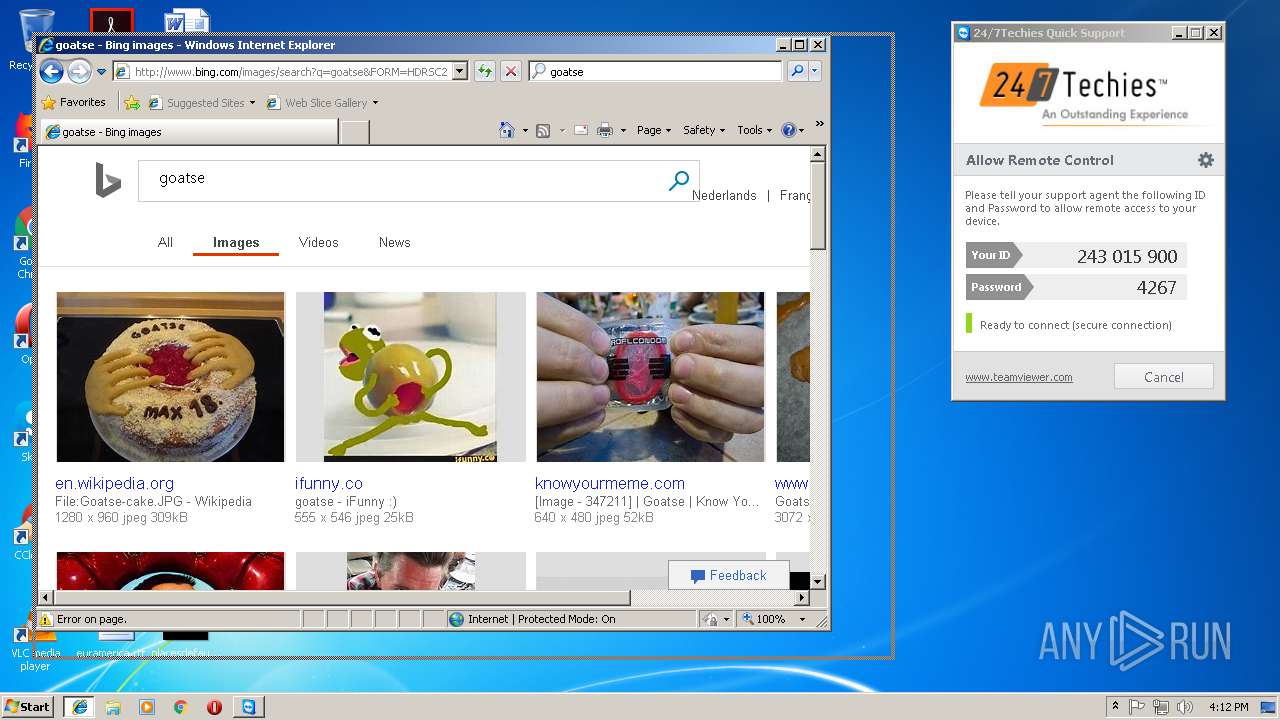Open the zoom level 100% dropdown
This screenshot has width=1280, height=720.
coord(801,619)
